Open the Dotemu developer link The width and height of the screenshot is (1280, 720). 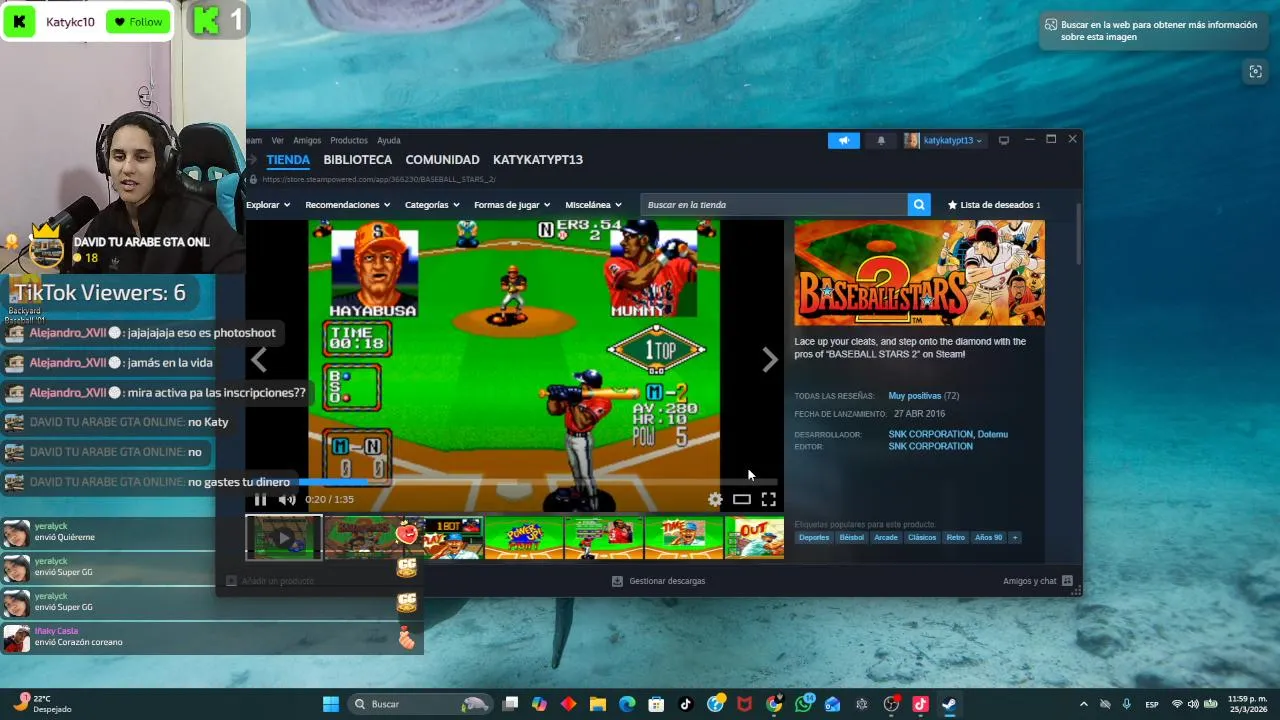point(993,434)
